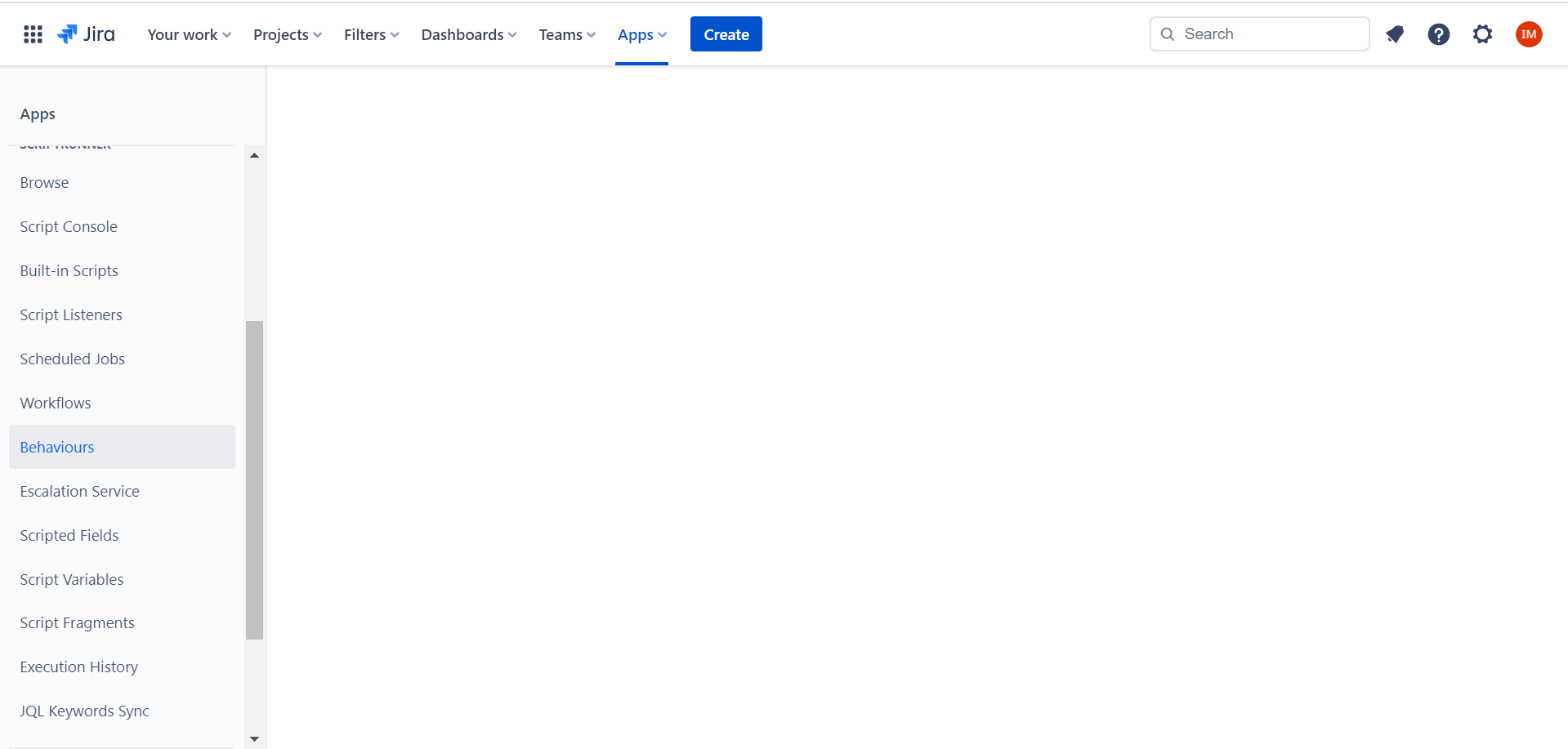Open the Atlassian app switcher grid icon
The width and height of the screenshot is (1568, 749).
click(32, 33)
